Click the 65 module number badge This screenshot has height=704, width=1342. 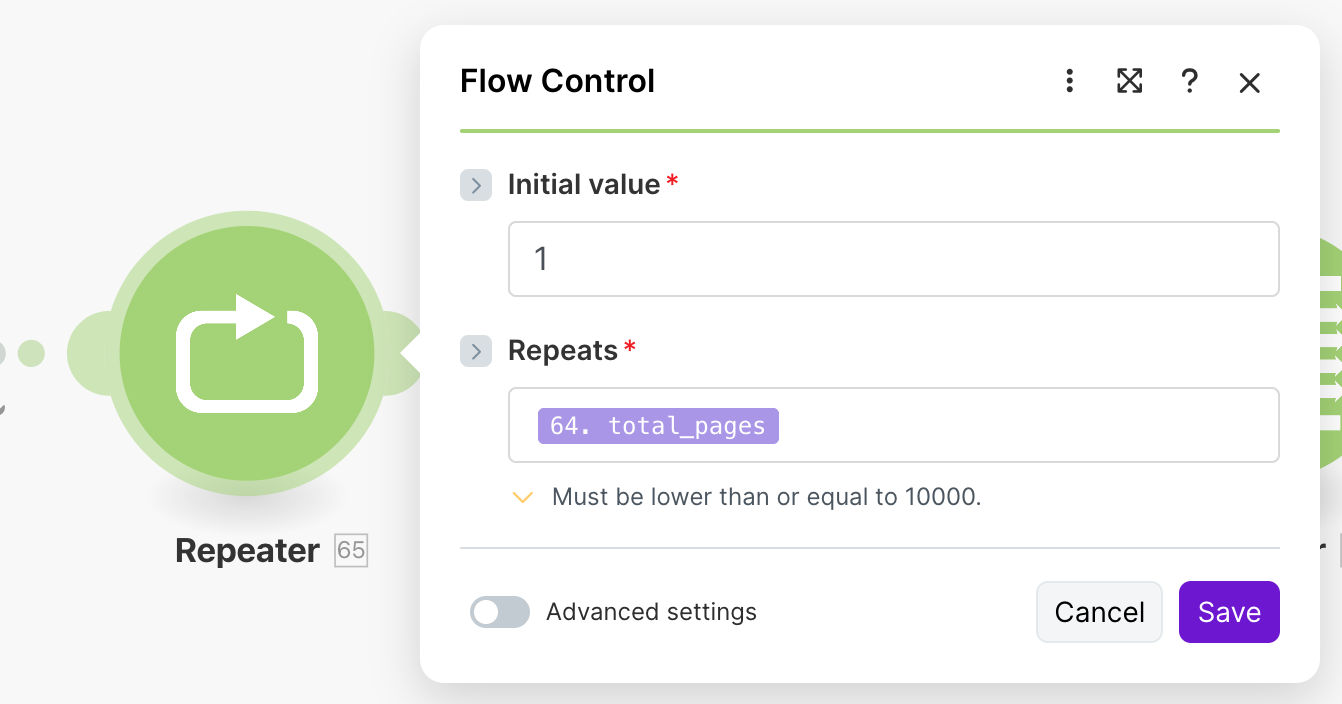point(351,550)
